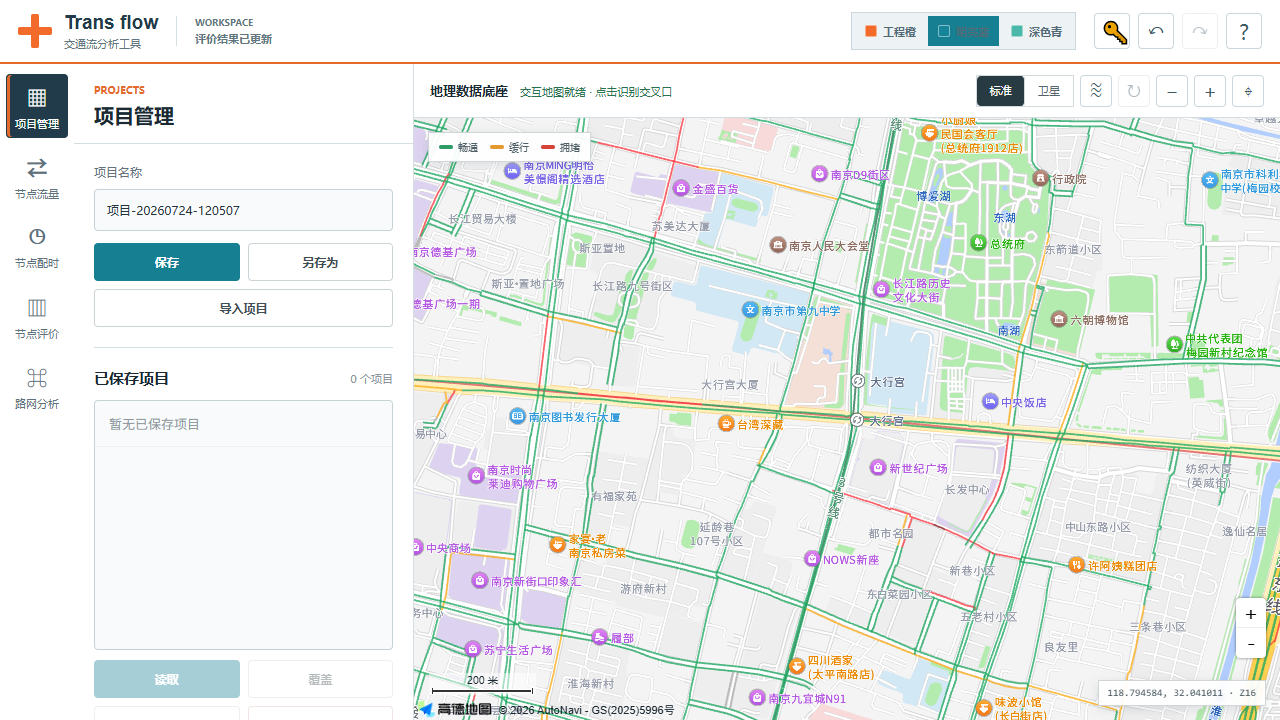Click the map refresh circular arrow

1134,91
